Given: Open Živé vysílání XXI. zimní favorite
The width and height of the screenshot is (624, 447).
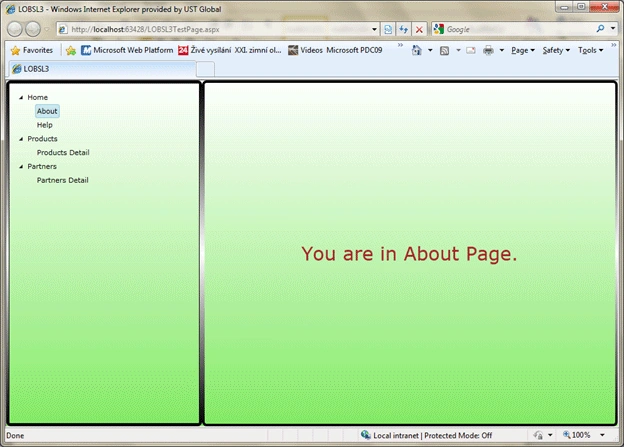Looking at the screenshot, I should pos(230,50).
